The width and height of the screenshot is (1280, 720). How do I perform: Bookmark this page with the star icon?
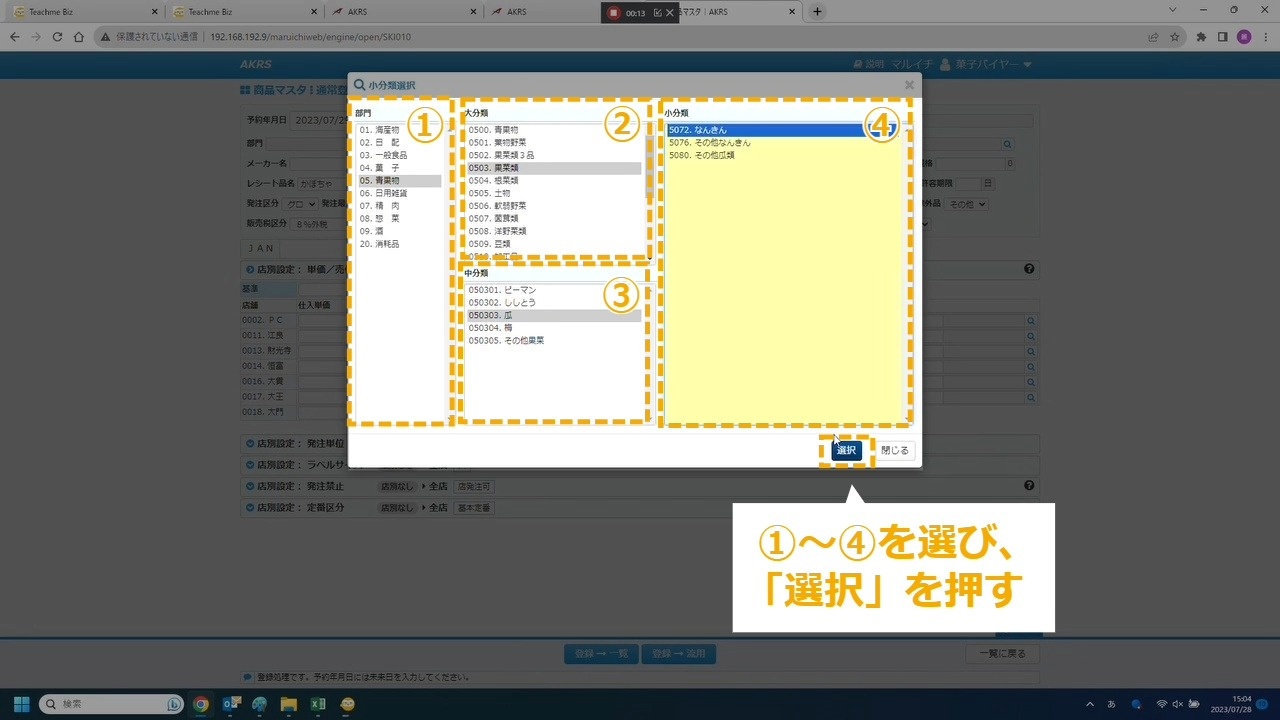tap(1174, 37)
